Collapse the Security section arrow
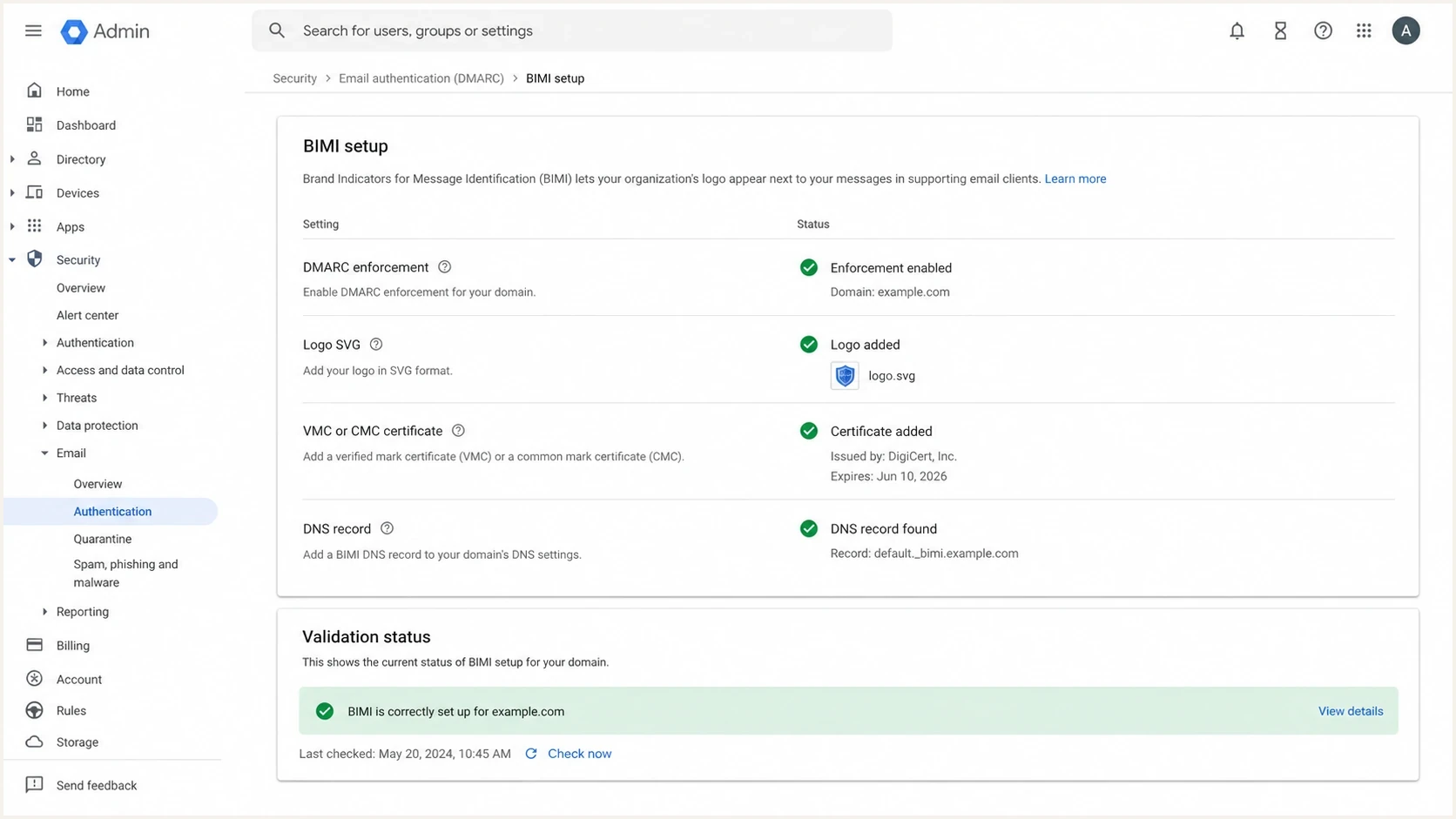 click(x=12, y=260)
